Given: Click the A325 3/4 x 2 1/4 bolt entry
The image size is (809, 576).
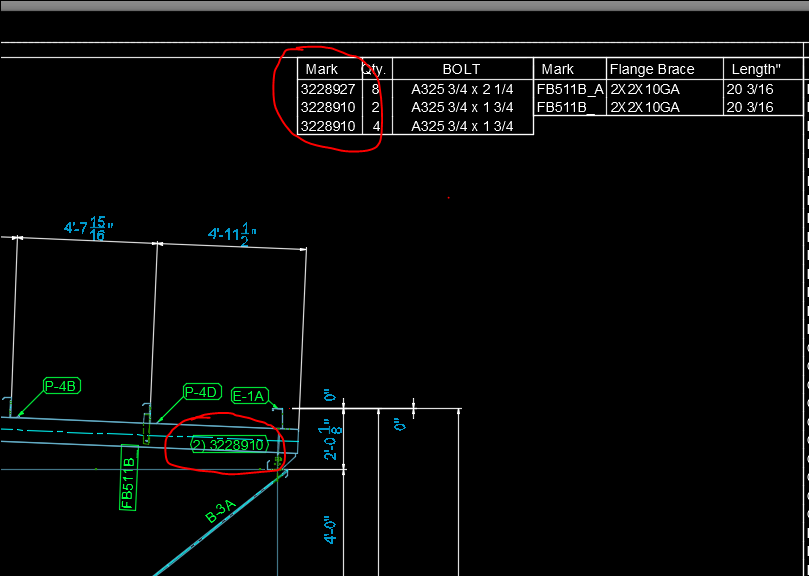Looking at the screenshot, I should click(x=463, y=88).
